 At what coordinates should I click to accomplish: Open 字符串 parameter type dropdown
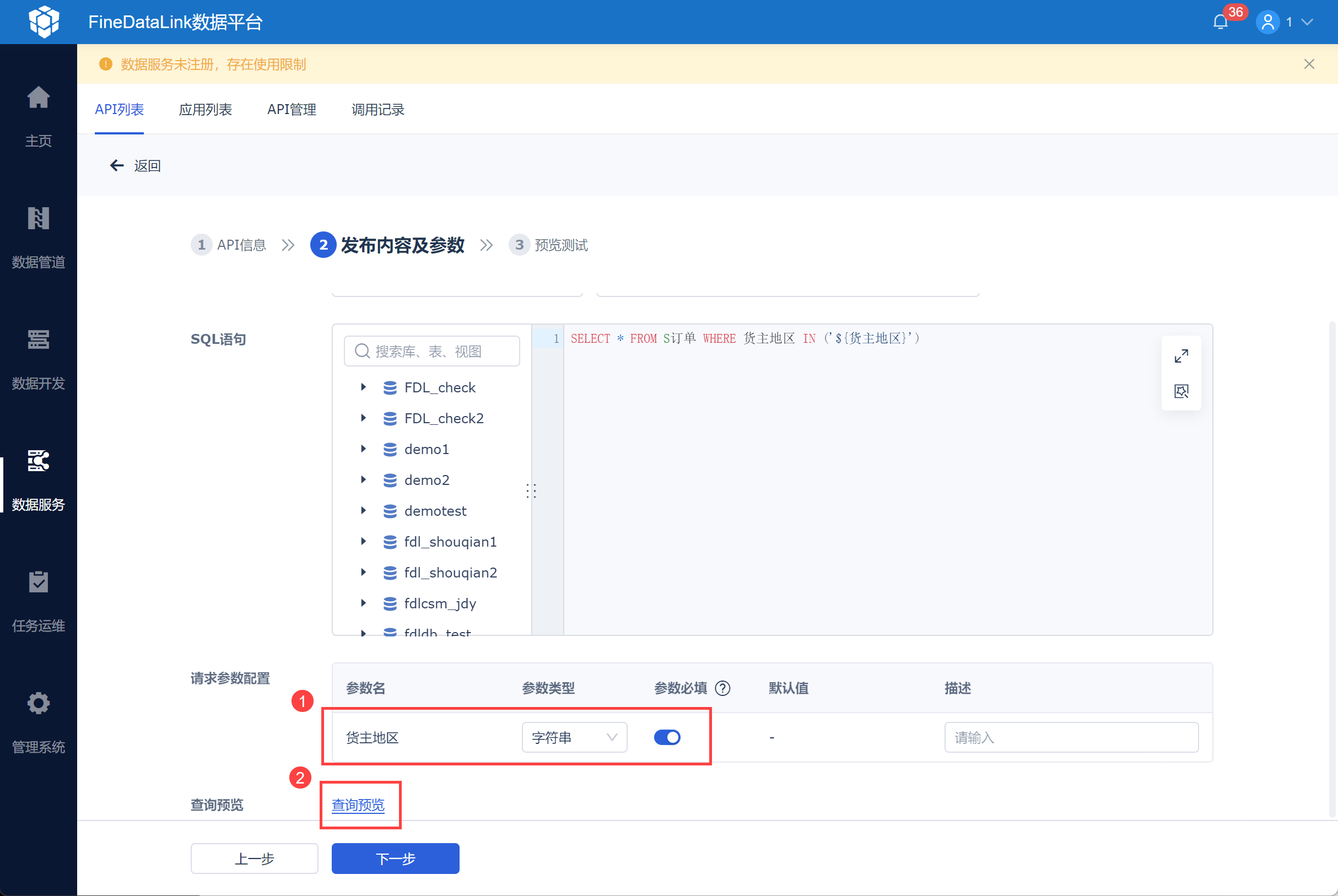pos(574,737)
